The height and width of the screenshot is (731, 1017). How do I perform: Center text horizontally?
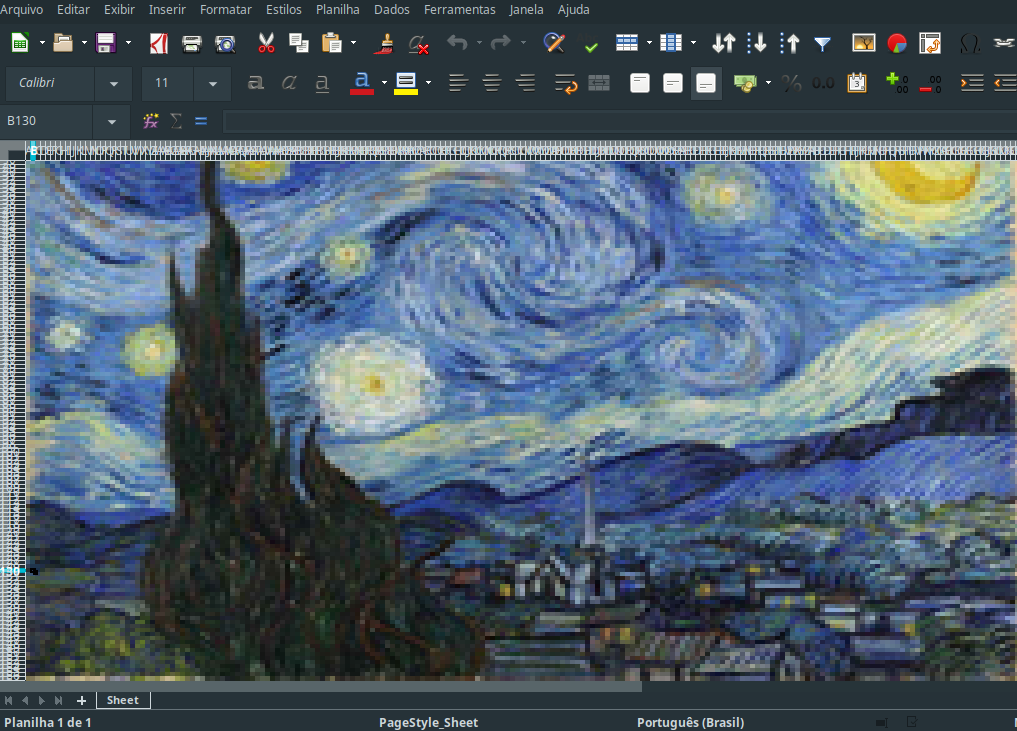coord(492,83)
